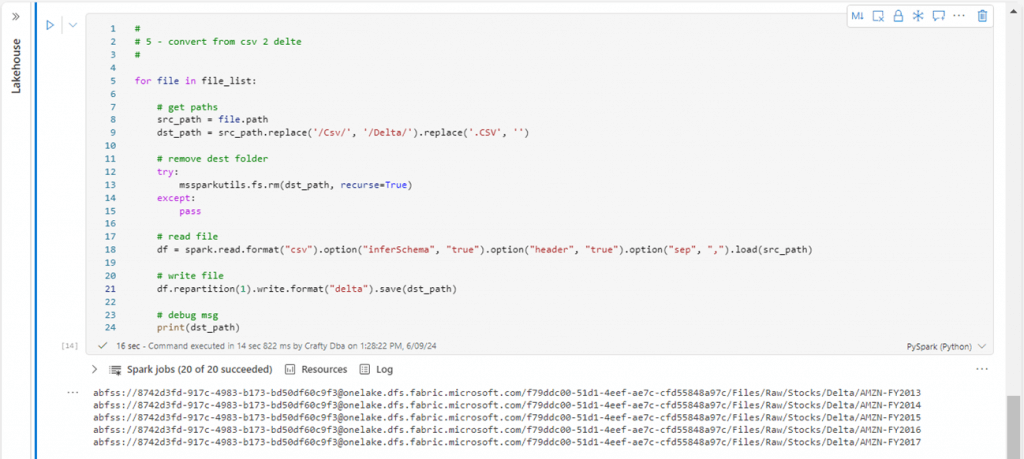Convert cell to Markdown
This screenshot has height=459, width=1024.
click(x=858, y=16)
